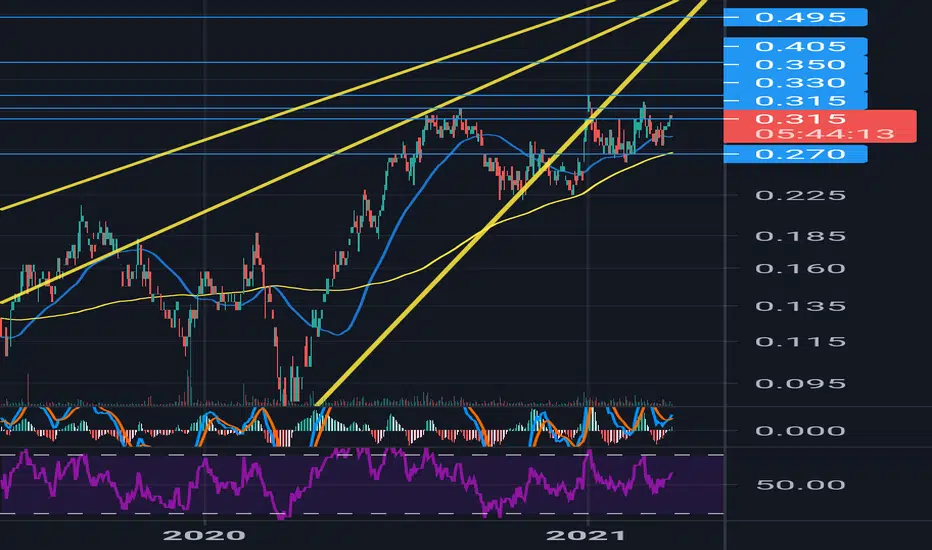Click the 2020 time axis label
Screen dimensions: 932x550
[204, 535]
